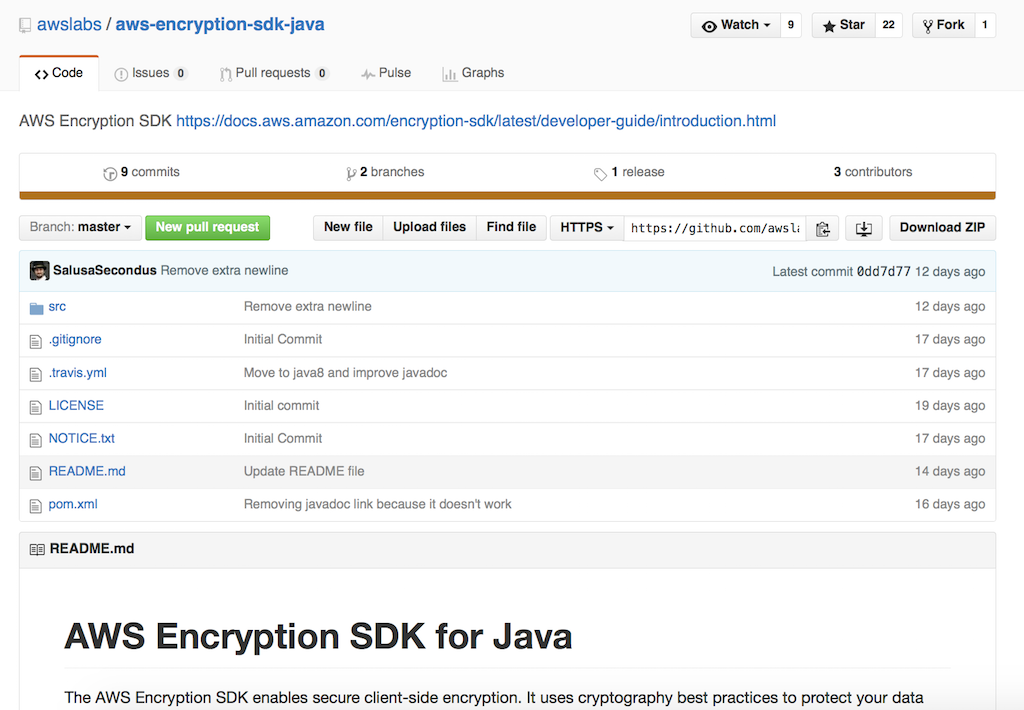
Task: Open the Graphs tab
Action: click(473, 73)
